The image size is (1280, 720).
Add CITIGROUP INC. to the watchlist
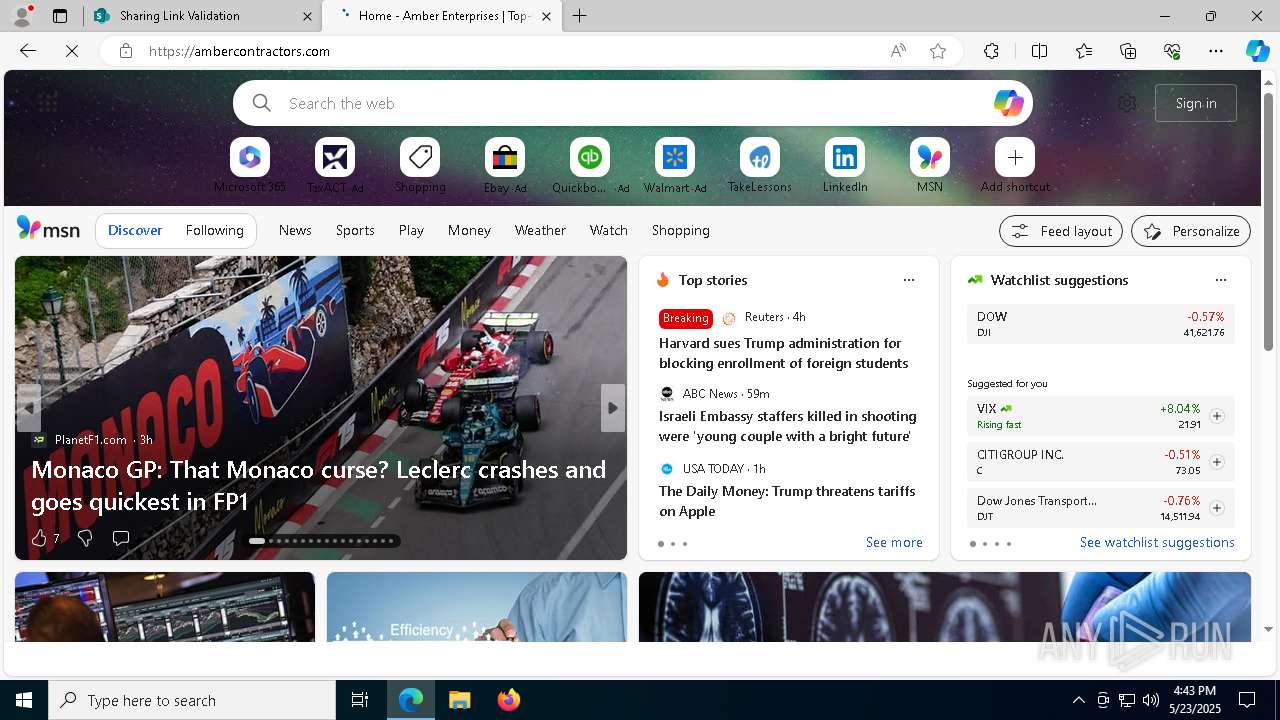click(1217, 462)
